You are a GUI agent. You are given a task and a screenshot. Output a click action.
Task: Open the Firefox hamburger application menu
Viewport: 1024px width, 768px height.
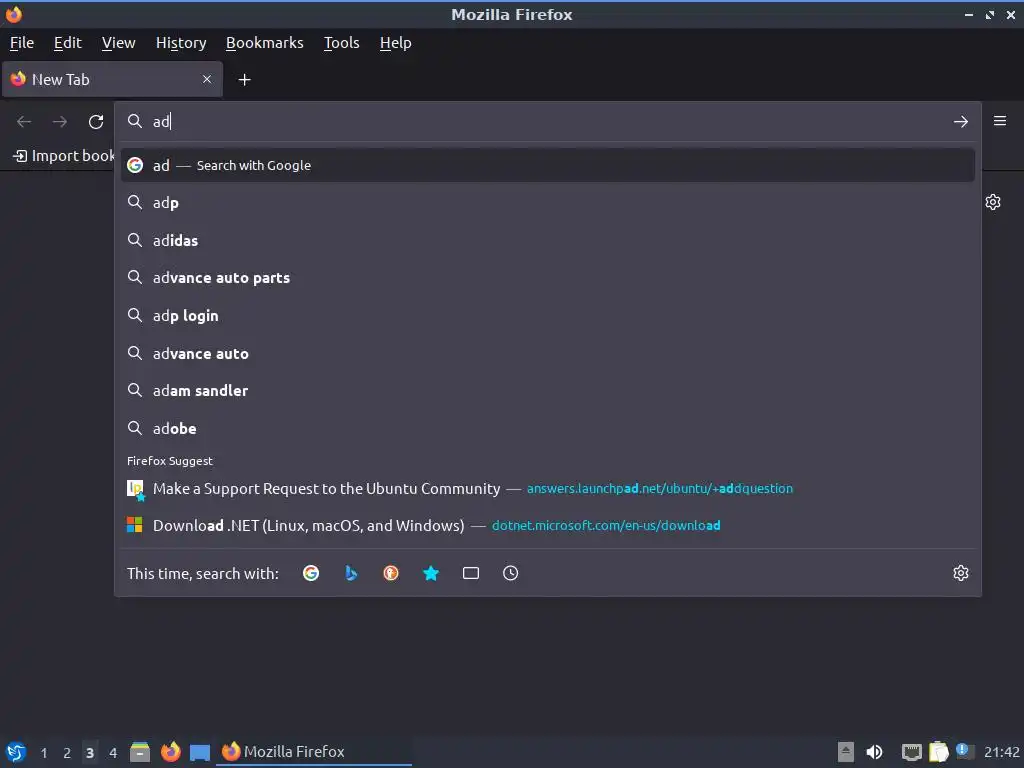tap(1000, 121)
